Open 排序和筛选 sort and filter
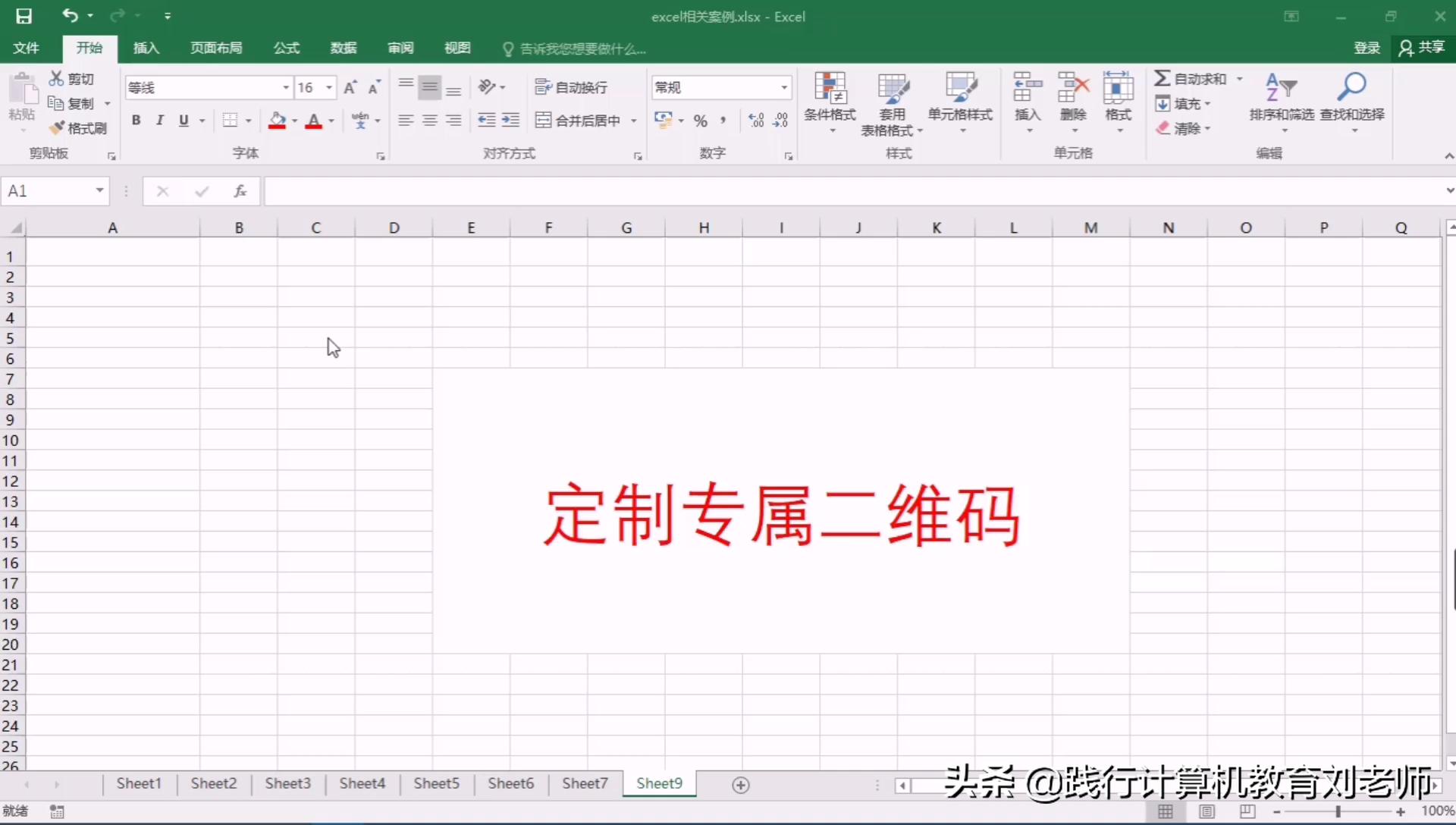This screenshot has width=1456, height=825. pyautogui.click(x=1282, y=102)
